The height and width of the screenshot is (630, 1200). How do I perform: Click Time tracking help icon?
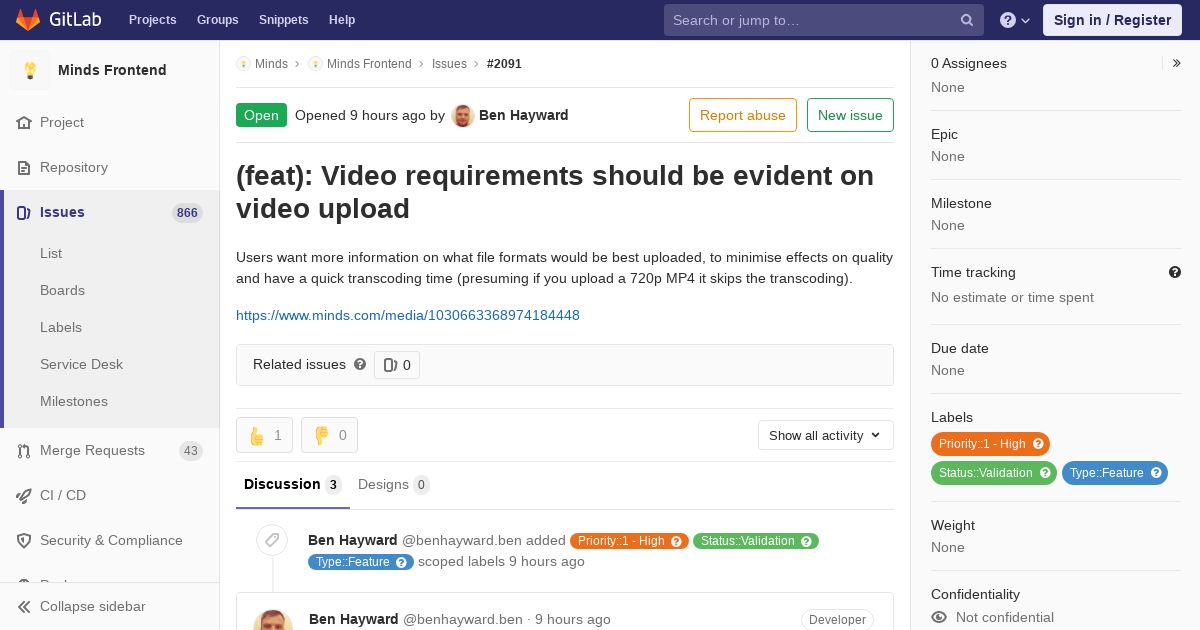pyautogui.click(x=1175, y=272)
